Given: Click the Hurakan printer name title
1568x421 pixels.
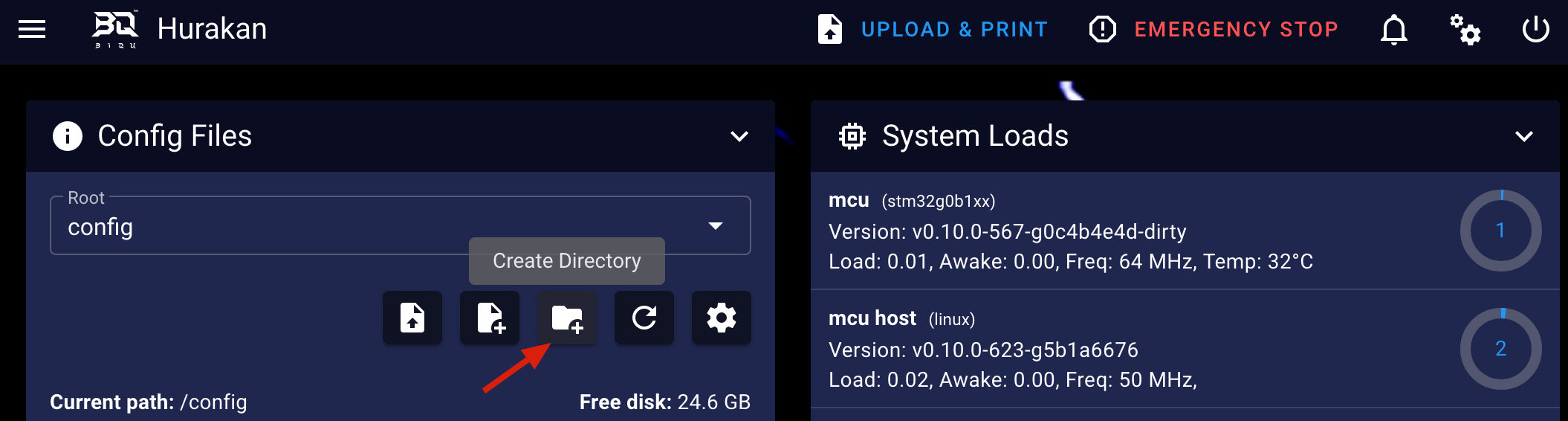Looking at the screenshot, I should (212, 29).
